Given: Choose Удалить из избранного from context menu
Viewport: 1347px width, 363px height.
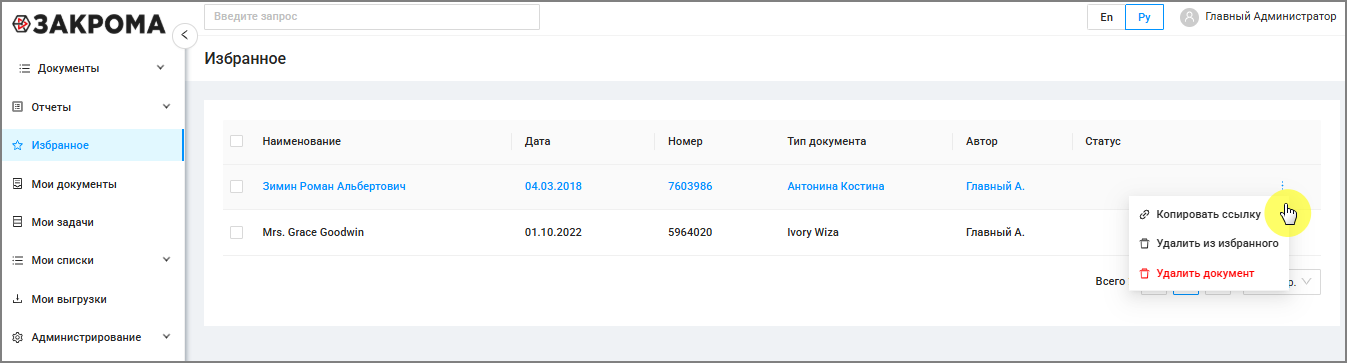Looking at the screenshot, I should click(x=1208, y=243).
